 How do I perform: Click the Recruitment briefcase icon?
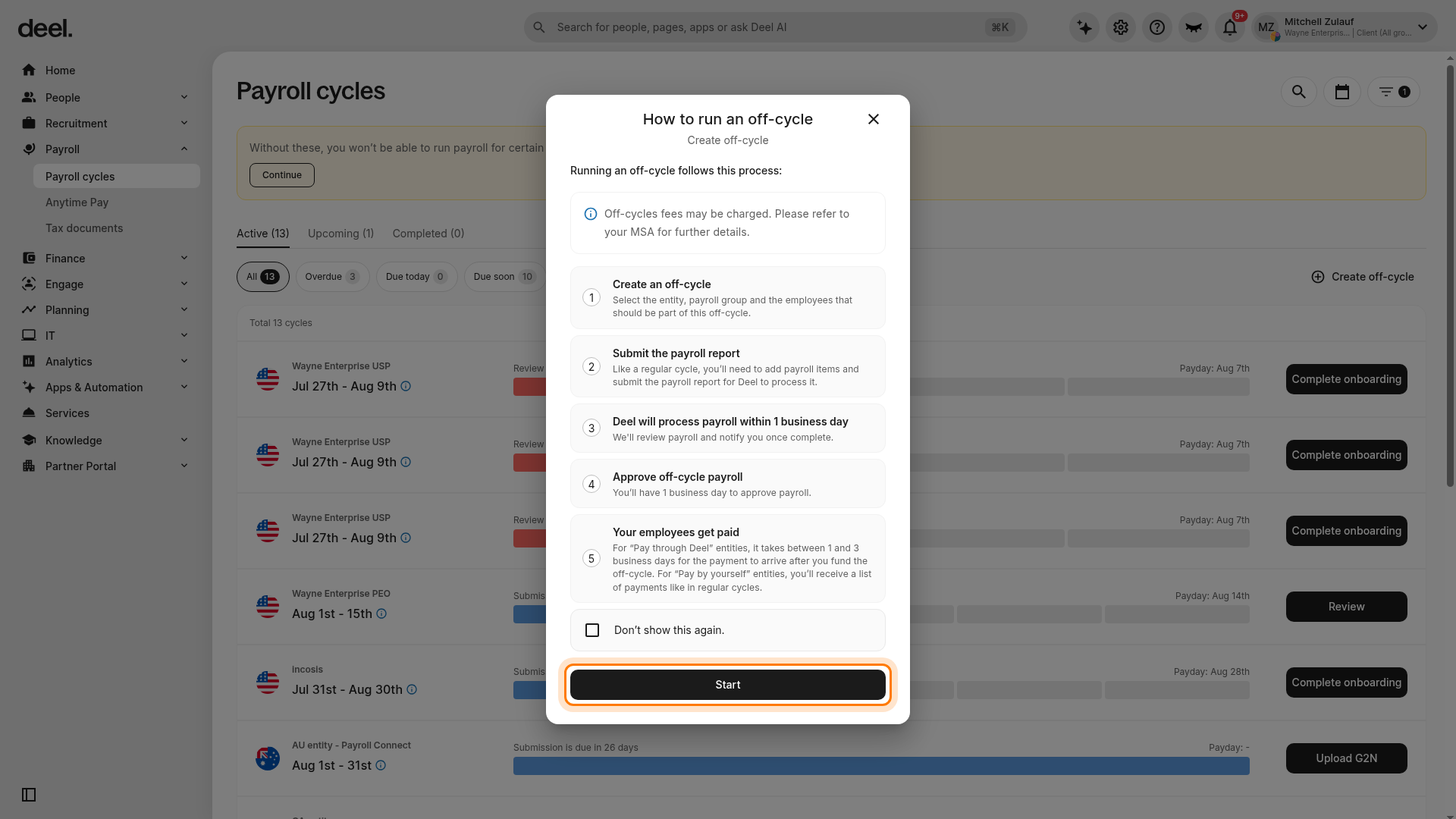[29, 123]
